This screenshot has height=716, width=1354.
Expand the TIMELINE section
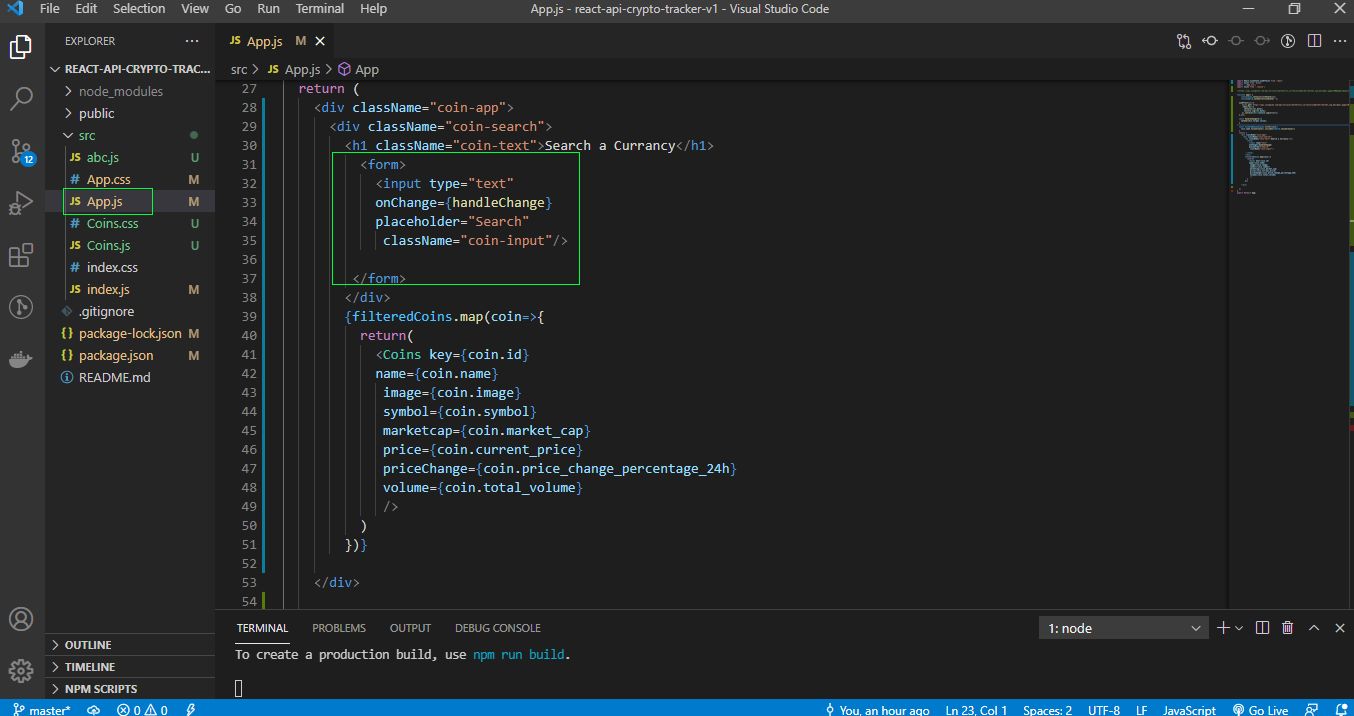(130, 667)
